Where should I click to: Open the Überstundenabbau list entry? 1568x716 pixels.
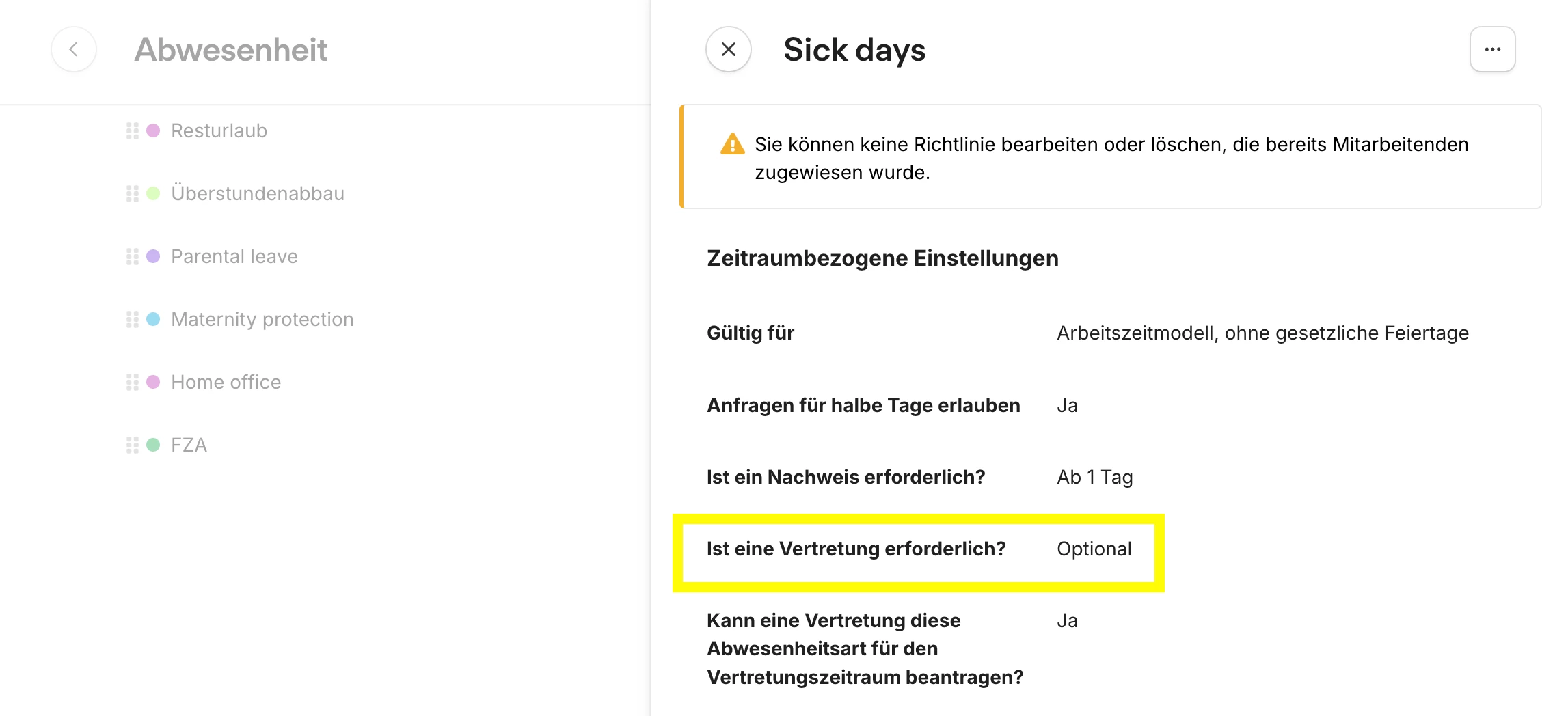click(x=257, y=193)
